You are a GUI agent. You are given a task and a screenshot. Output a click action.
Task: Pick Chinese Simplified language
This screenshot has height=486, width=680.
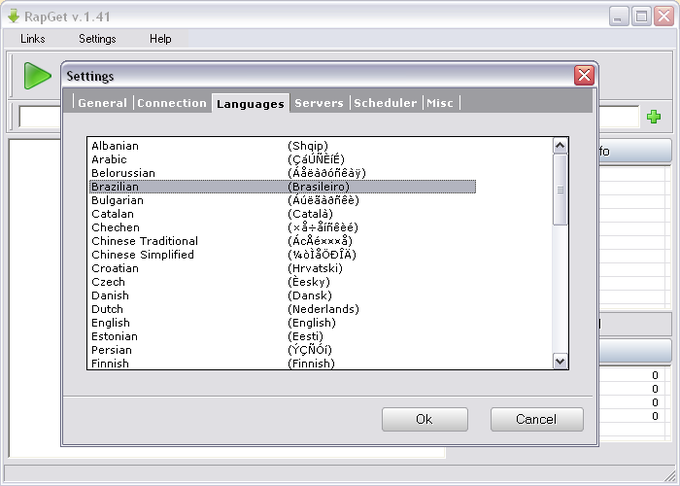282,254
